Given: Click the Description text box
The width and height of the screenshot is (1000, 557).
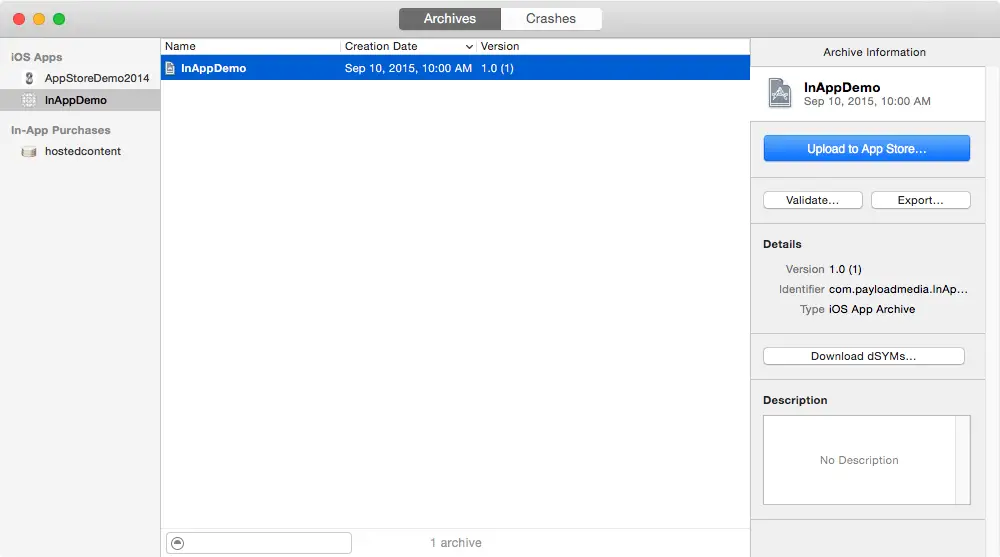Looking at the screenshot, I should [858, 460].
